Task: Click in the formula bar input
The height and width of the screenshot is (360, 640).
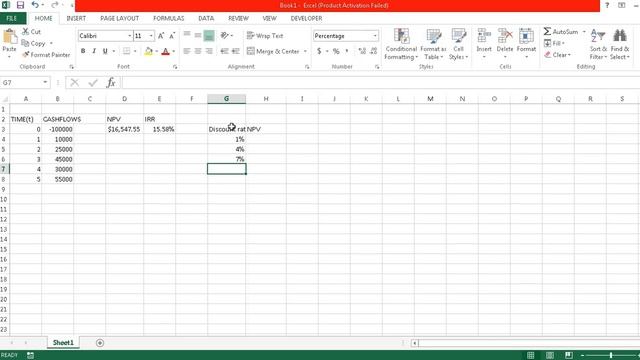Action: [380, 82]
